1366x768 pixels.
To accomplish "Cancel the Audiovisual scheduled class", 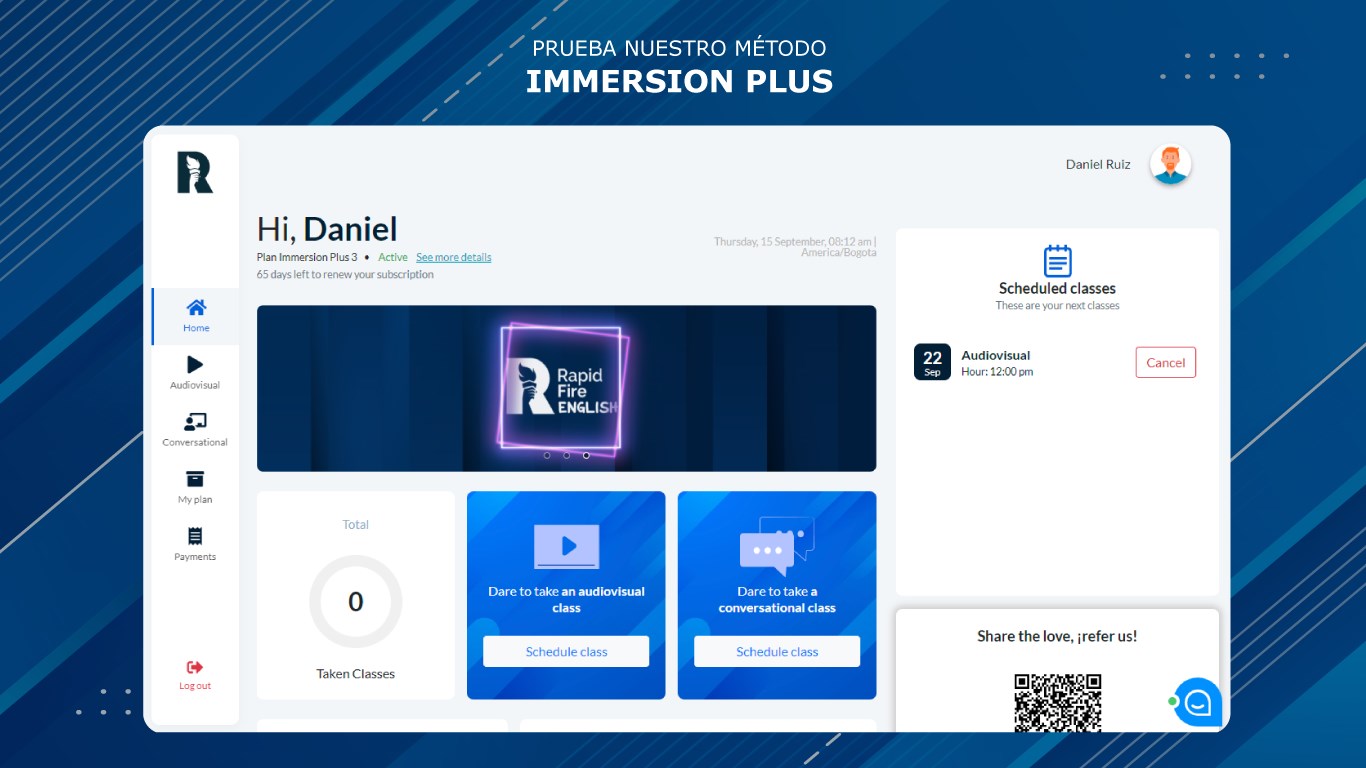I will pos(1165,362).
